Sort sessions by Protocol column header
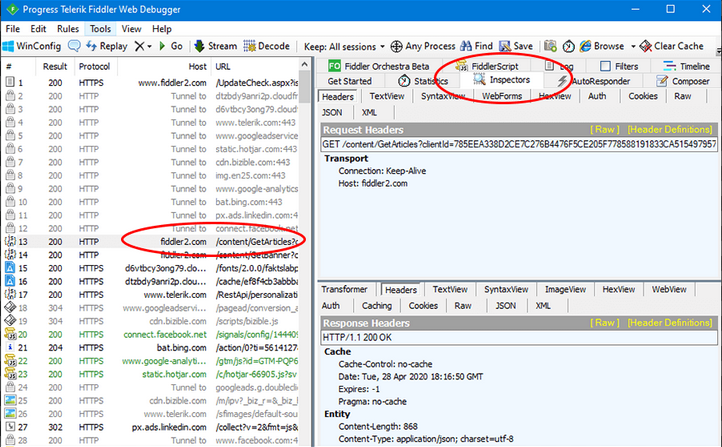The height and width of the screenshot is (447, 722). tap(94, 66)
